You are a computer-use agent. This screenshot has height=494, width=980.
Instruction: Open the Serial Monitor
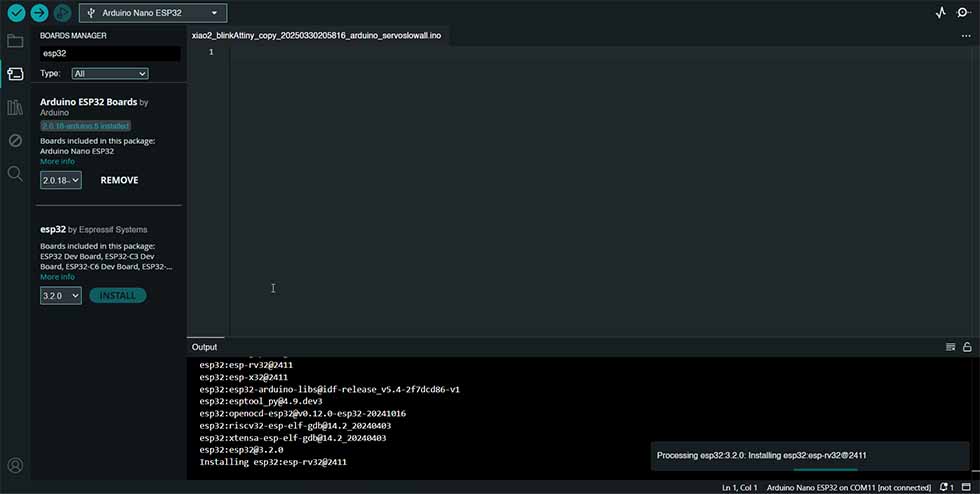click(x=964, y=13)
